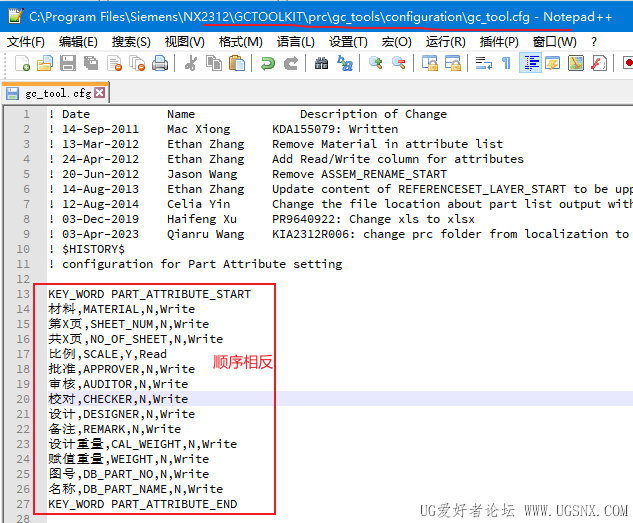This screenshot has height=523, width=633.
Task: Click the 材料,MATERIAL,N,Write line
Action: coord(122,309)
